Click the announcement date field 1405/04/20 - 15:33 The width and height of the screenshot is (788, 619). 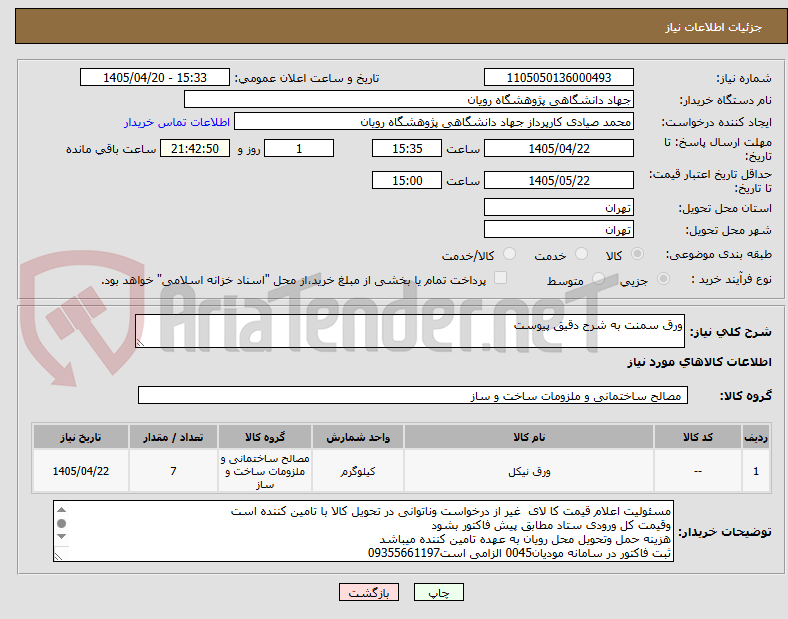tap(155, 77)
